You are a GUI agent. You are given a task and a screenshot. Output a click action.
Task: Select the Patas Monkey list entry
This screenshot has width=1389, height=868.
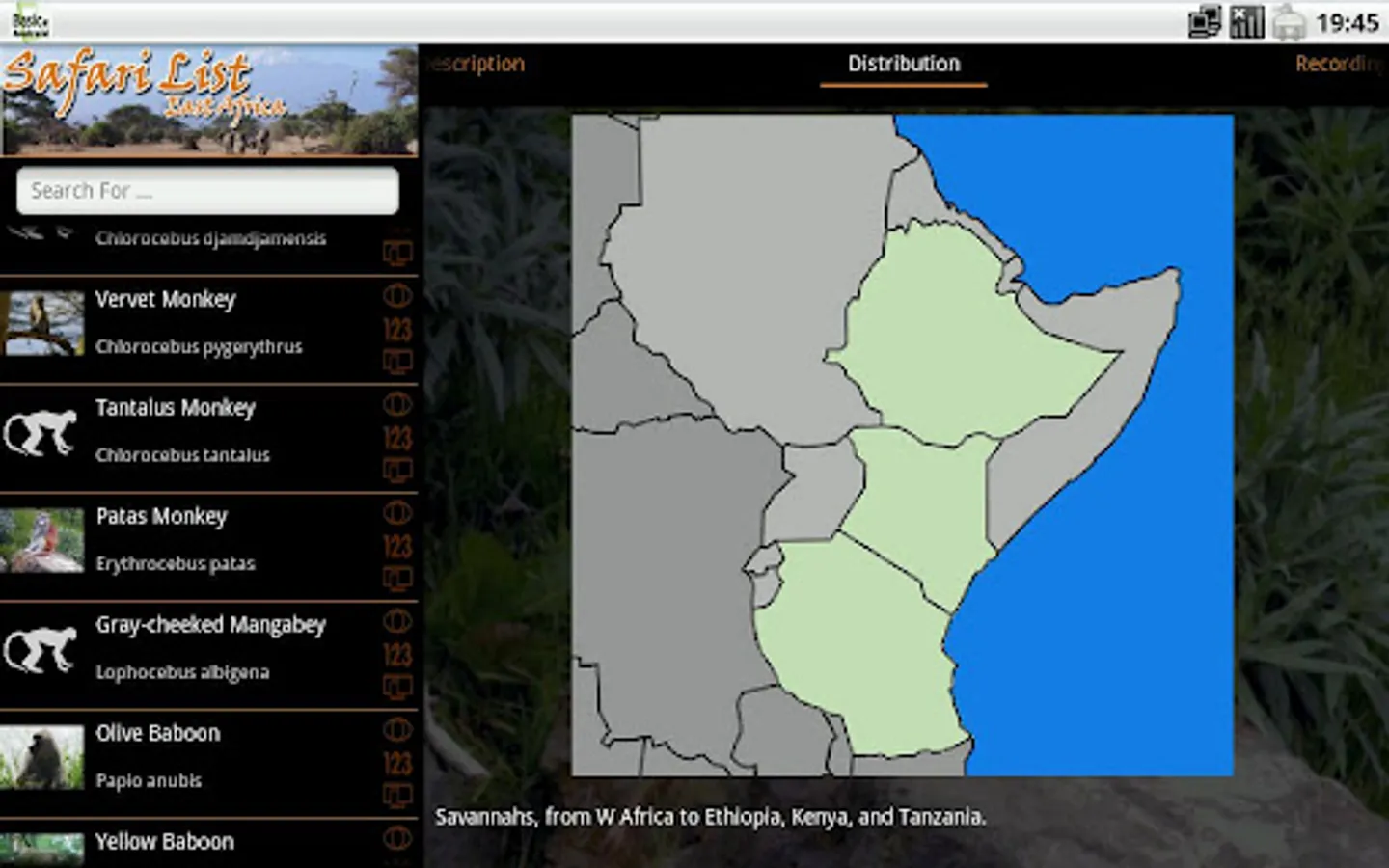click(209, 547)
